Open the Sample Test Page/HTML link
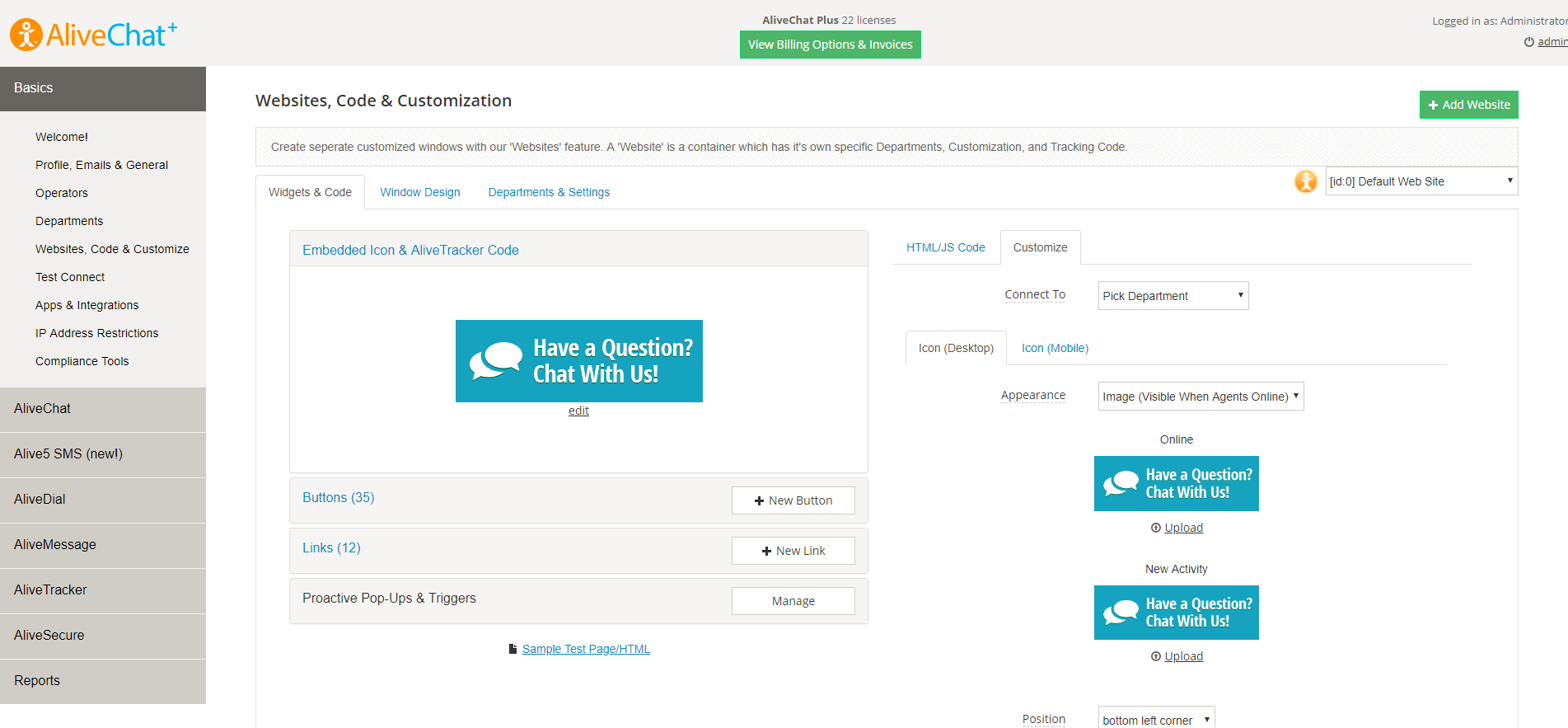Viewport: 1568px width, 728px height. [586, 649]
